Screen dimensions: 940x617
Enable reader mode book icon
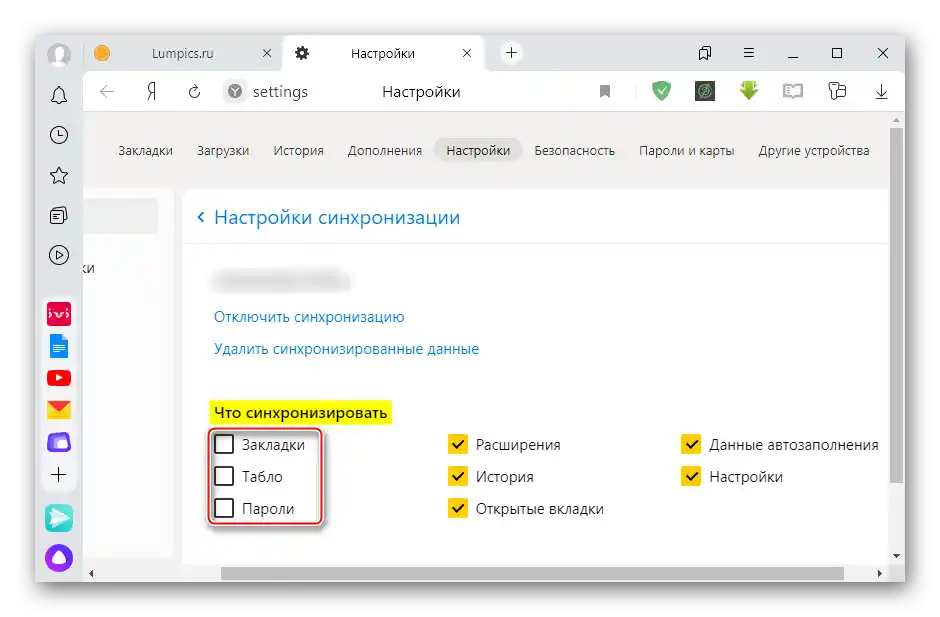(x=793, y=91)
